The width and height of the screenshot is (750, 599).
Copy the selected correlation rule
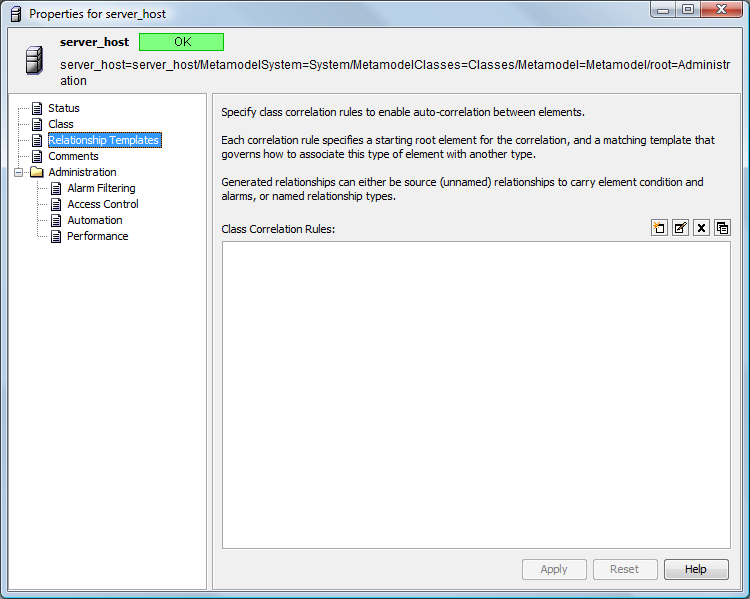coord(722,228)
